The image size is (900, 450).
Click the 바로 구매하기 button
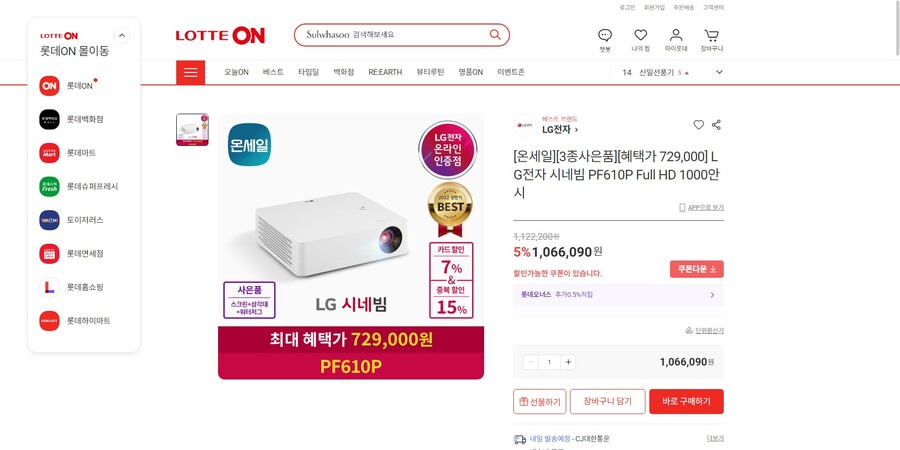tap(686, 401)
